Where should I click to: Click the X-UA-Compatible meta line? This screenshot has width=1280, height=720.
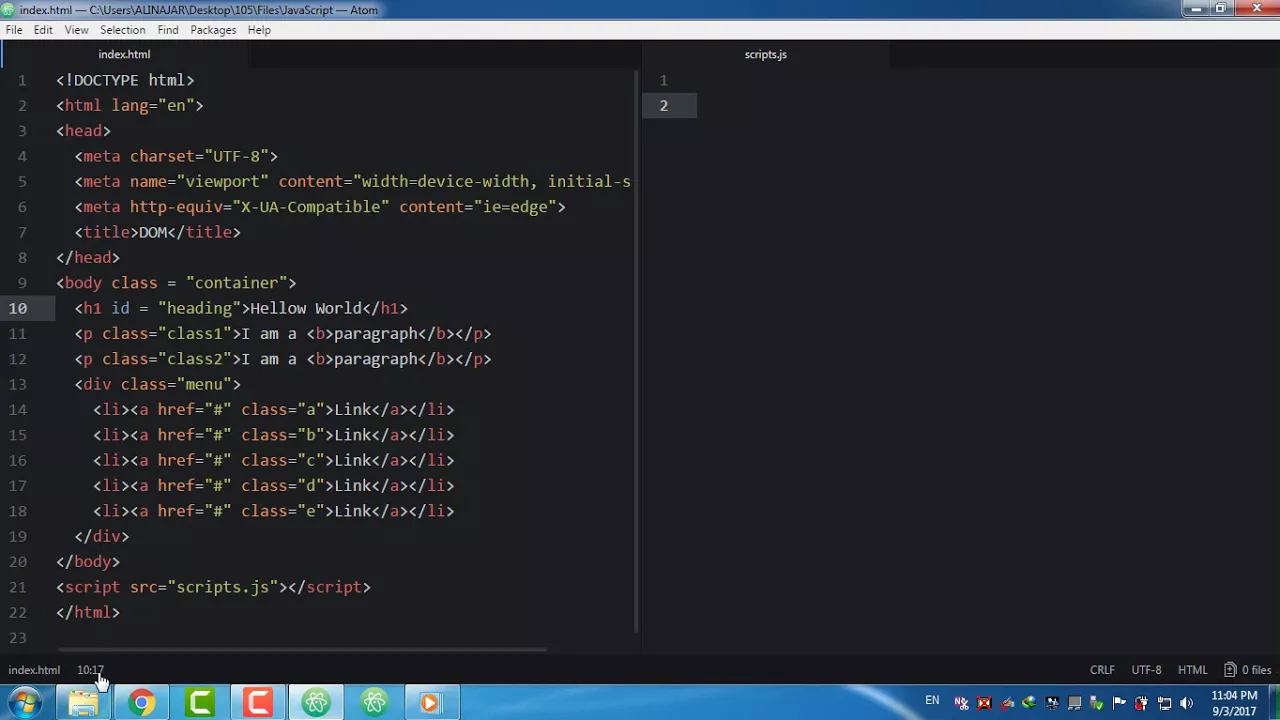pos(320,207)
